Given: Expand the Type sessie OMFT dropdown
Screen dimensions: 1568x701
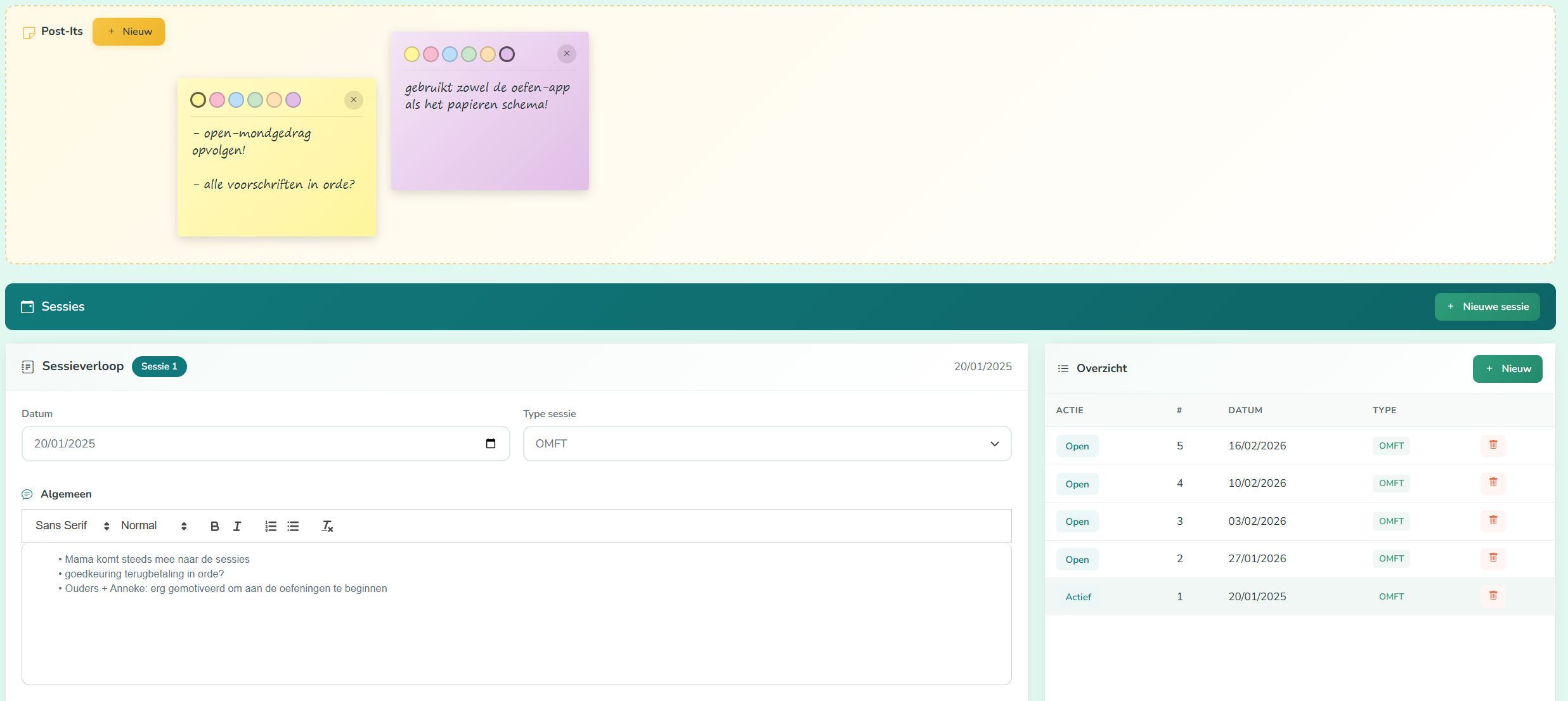Looking at the screenshot, I should pos(767,444).
